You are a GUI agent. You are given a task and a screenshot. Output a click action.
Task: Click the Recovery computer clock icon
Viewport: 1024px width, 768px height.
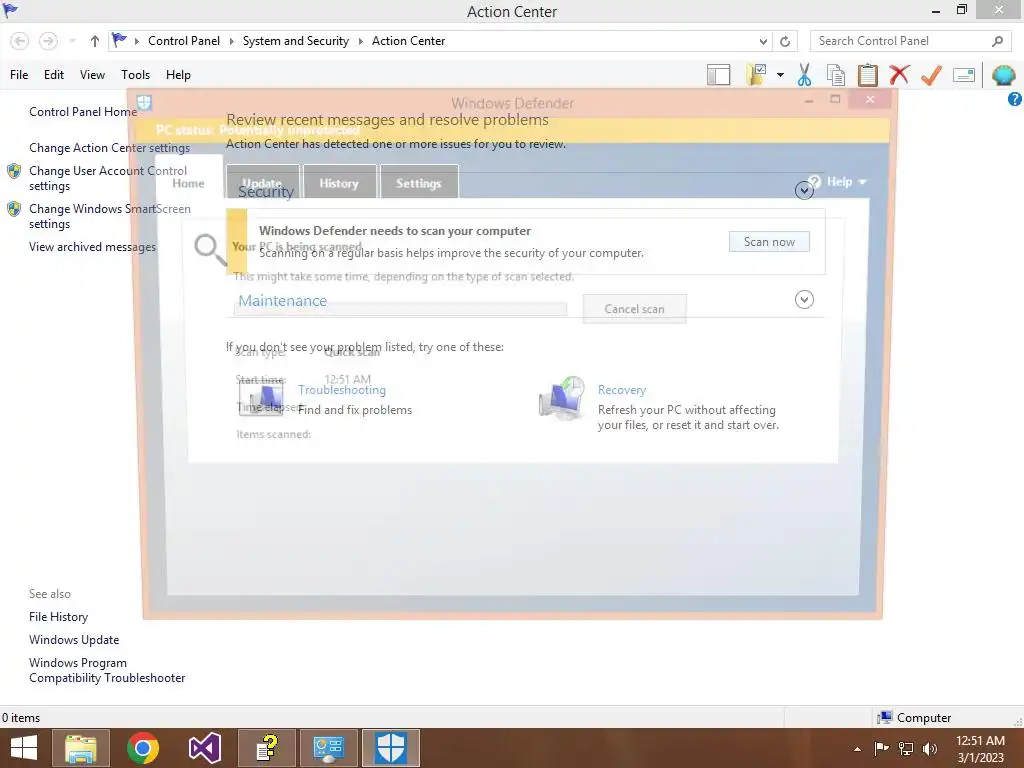tap(562, 398)
